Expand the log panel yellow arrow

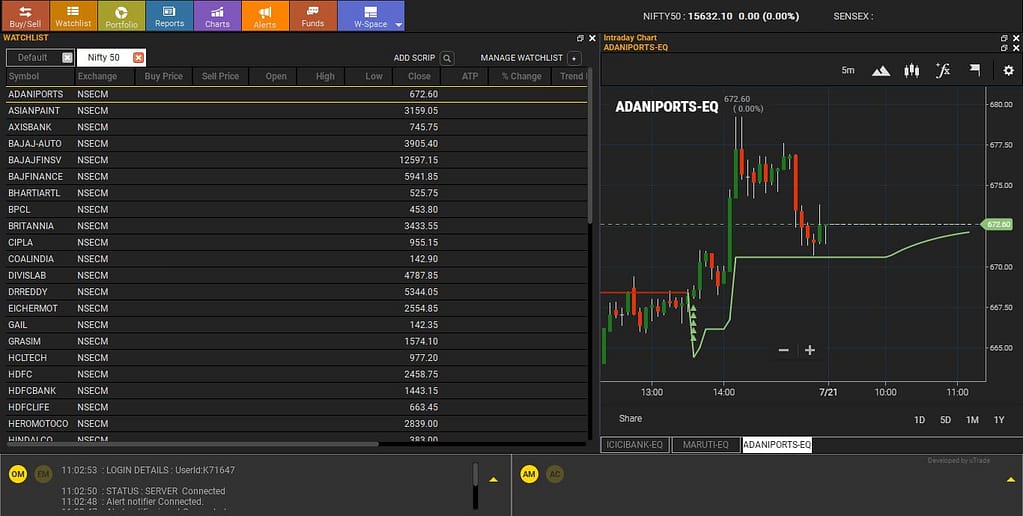(x=494, y=479)
